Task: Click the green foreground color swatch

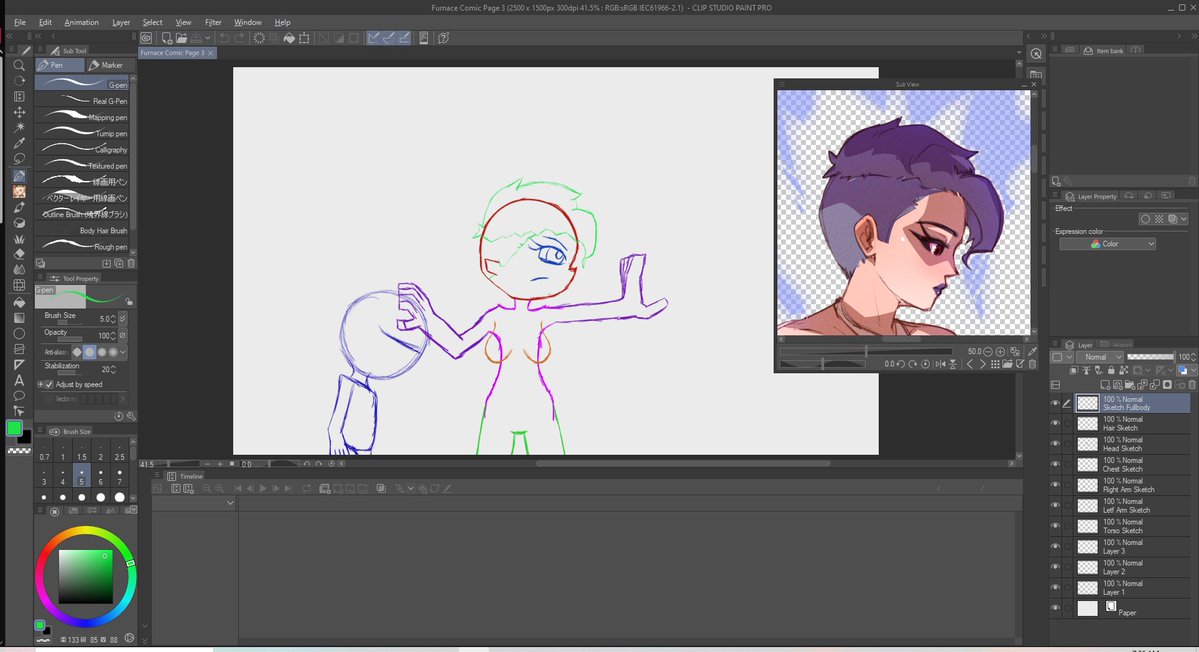Action: tap(14, 429)
